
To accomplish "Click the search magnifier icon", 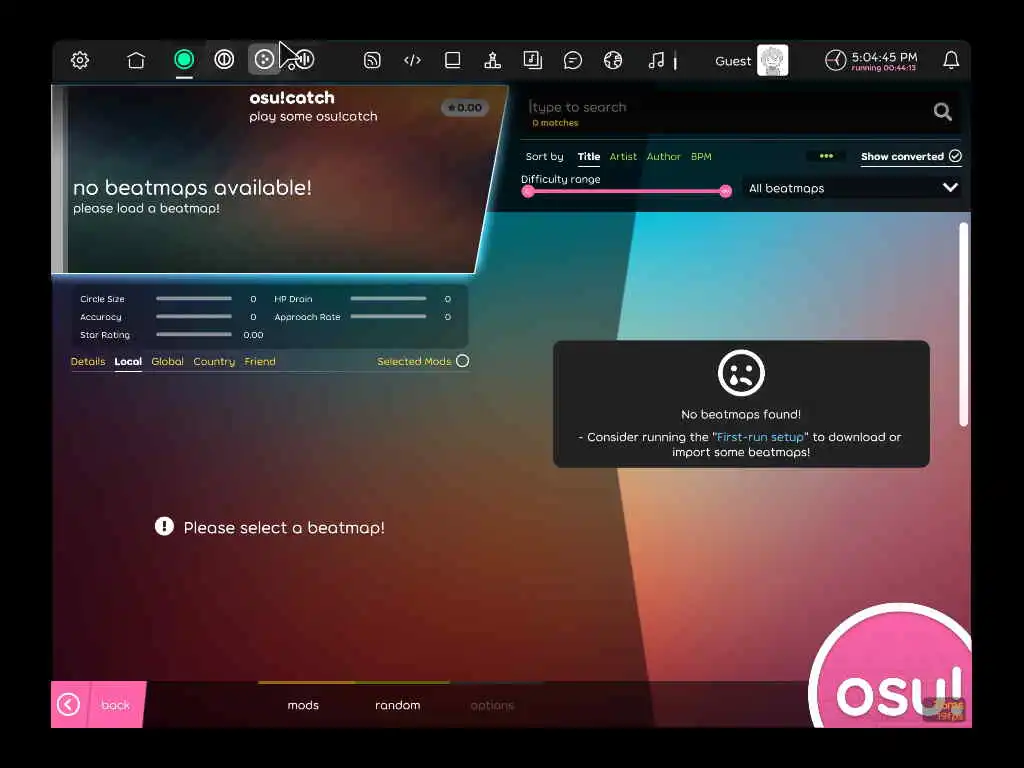I will [x=942, y=112].
